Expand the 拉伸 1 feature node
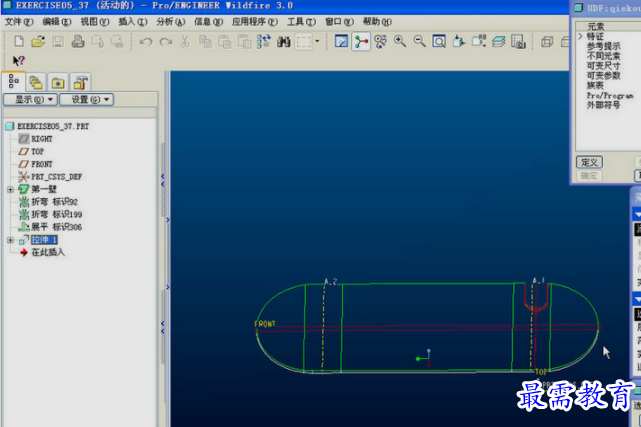 [x=10, y=240]
